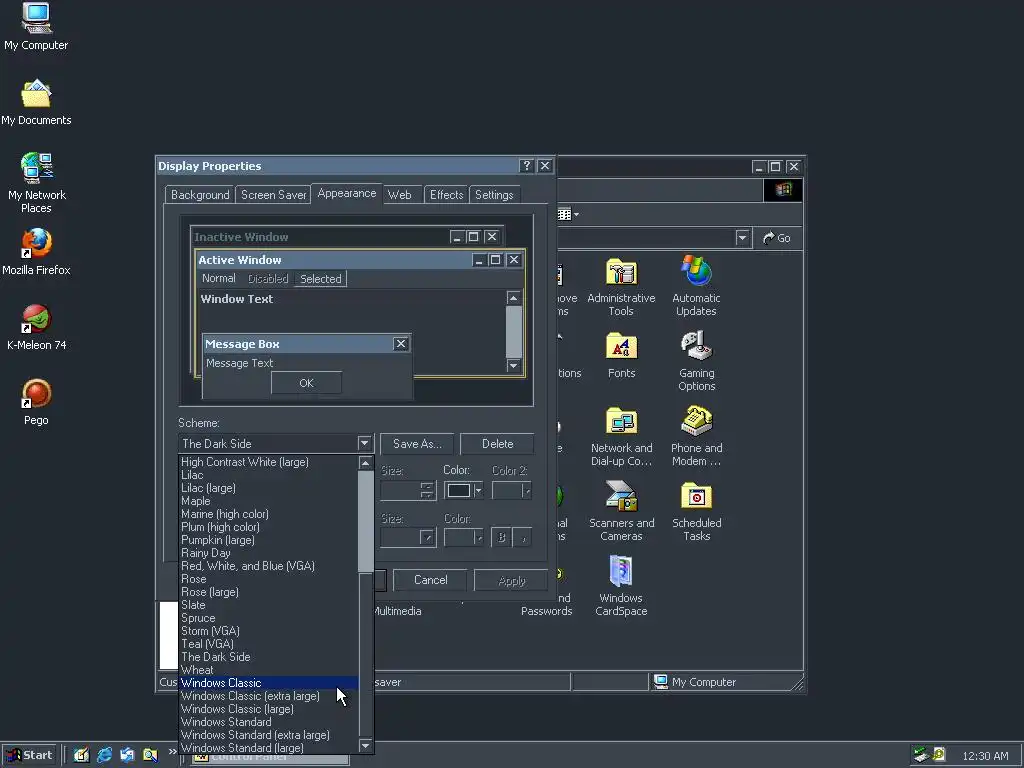The image size is (1024, 768).
Task: Open address bar dropdown in Control Panel
Action: (x=743, y=238)
